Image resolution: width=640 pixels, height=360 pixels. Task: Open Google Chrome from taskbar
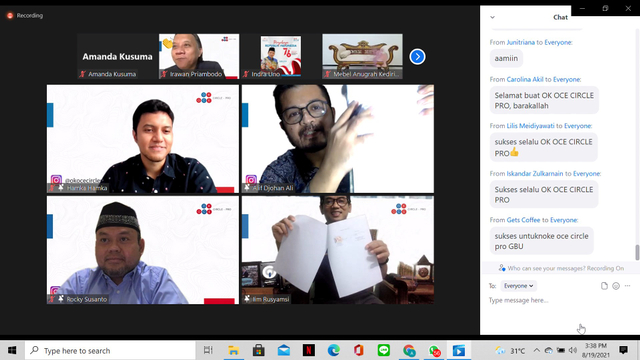point(409,351)
